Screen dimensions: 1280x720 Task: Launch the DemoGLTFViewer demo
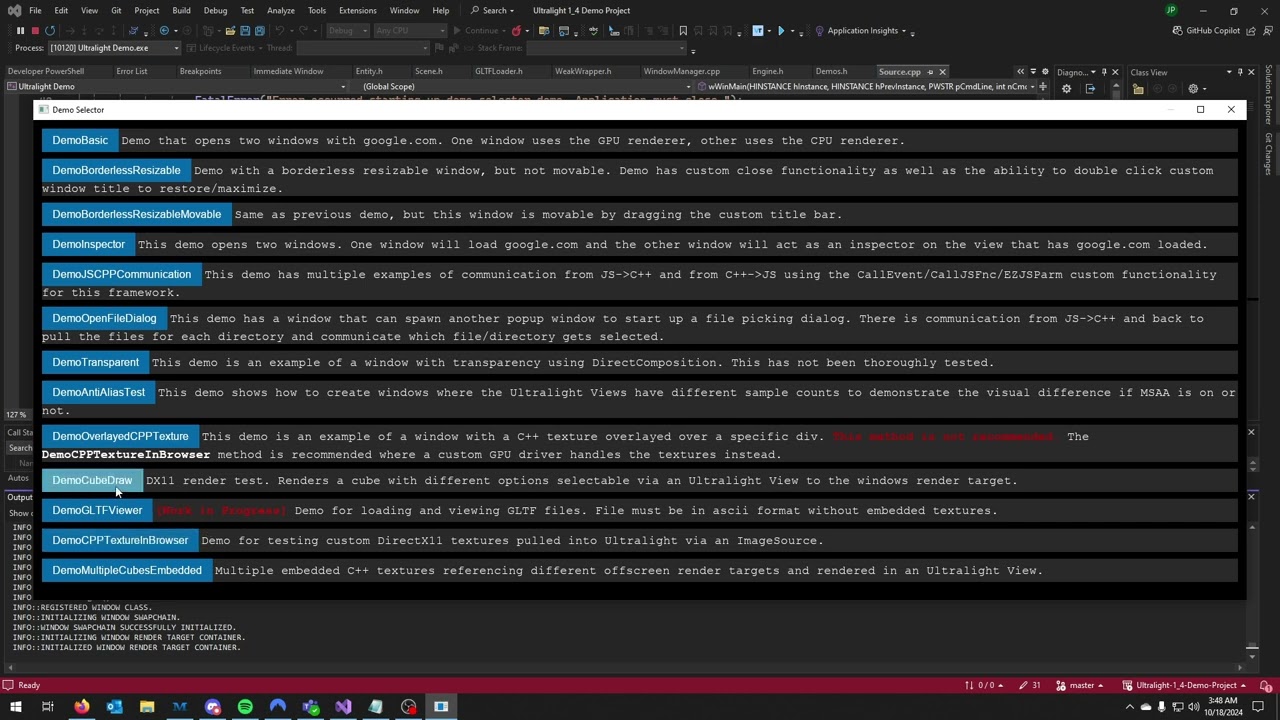pos(97,511)
